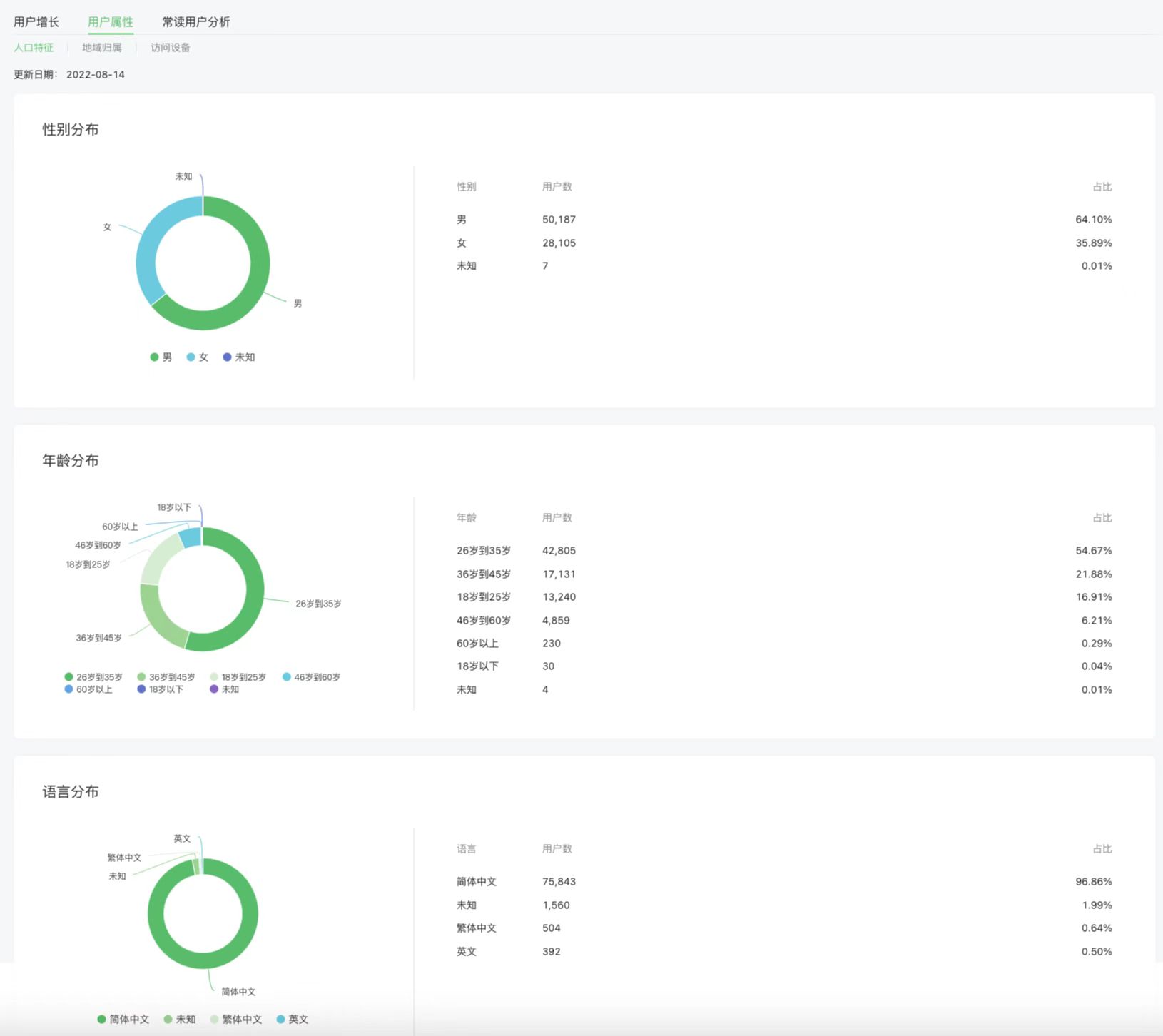Open the 常读用户分析 tab
This screenshot has height=1036, width=1163.
coord(195,22)
